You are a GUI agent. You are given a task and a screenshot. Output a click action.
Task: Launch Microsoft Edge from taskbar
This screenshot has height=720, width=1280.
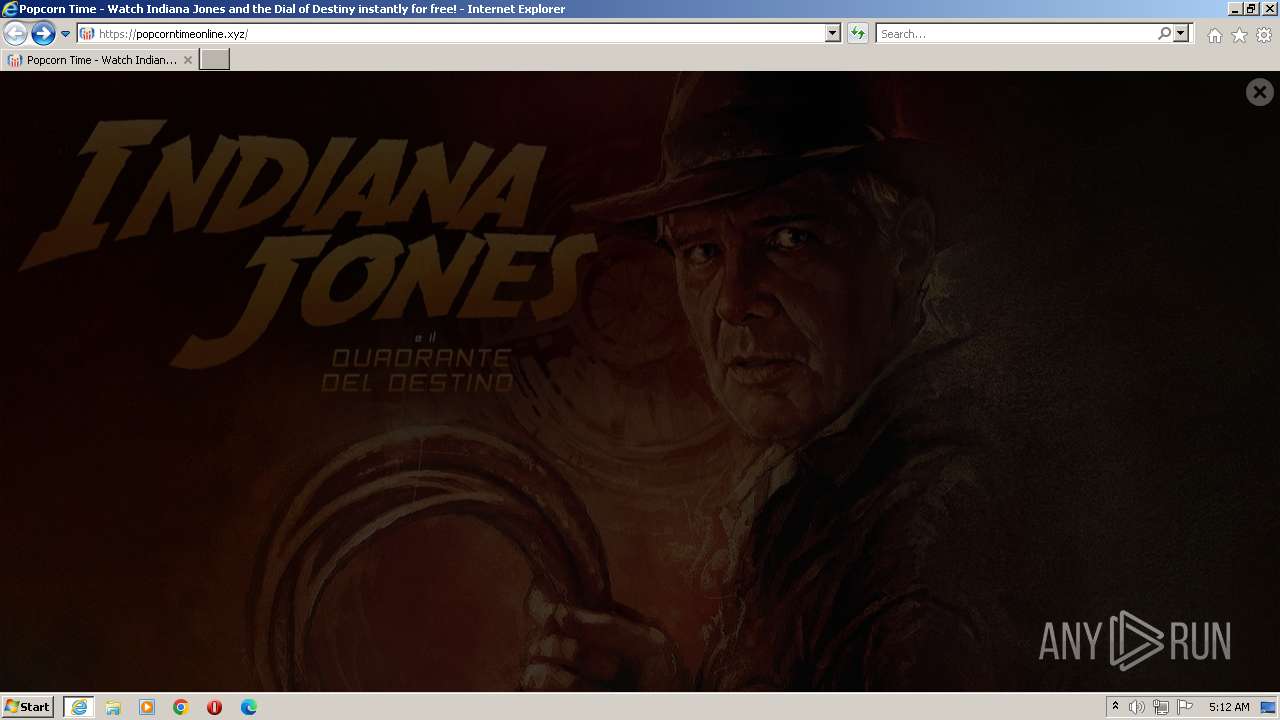[x=249, y=707]
